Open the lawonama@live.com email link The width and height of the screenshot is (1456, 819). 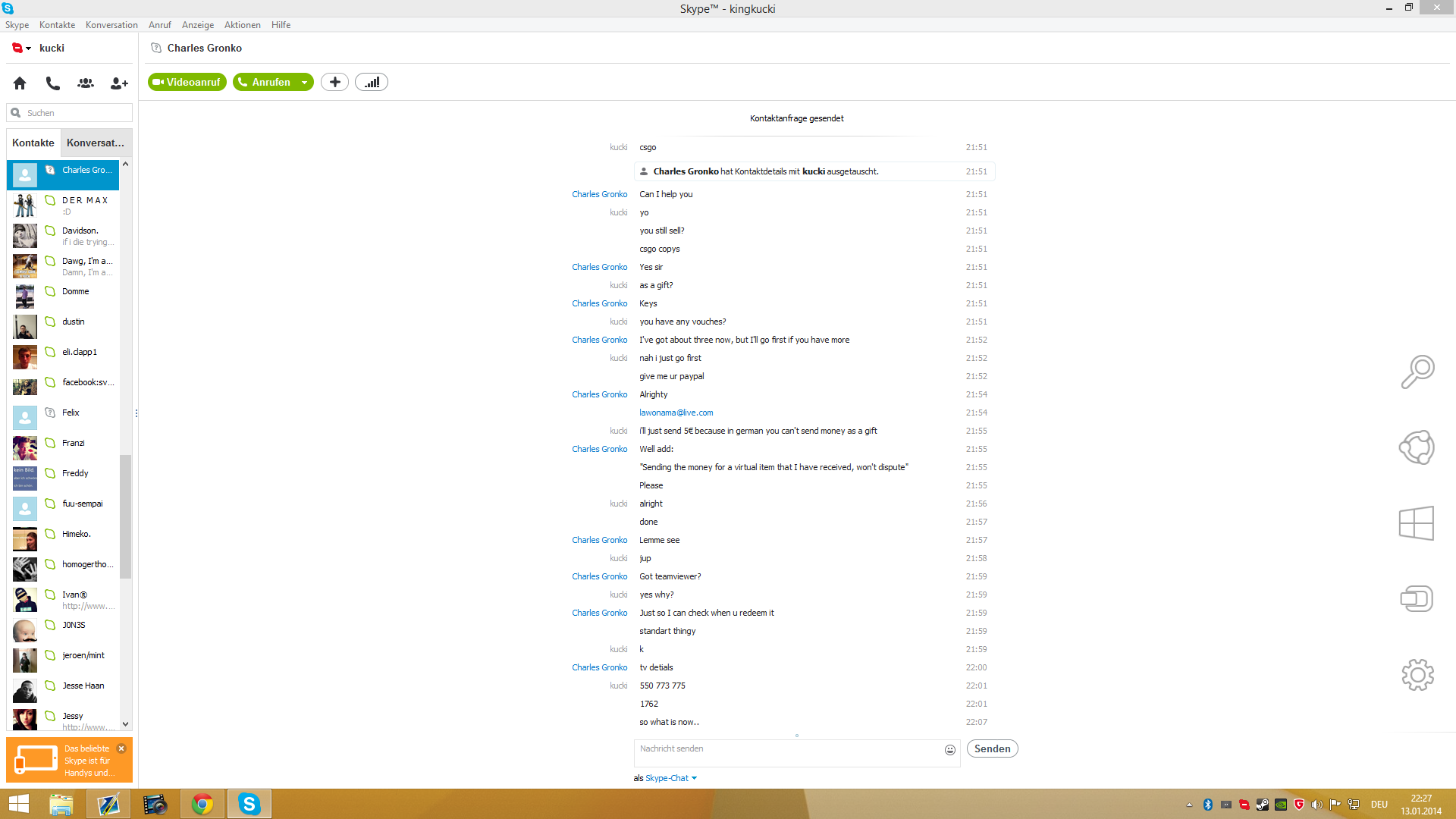(x=676, y=413)
